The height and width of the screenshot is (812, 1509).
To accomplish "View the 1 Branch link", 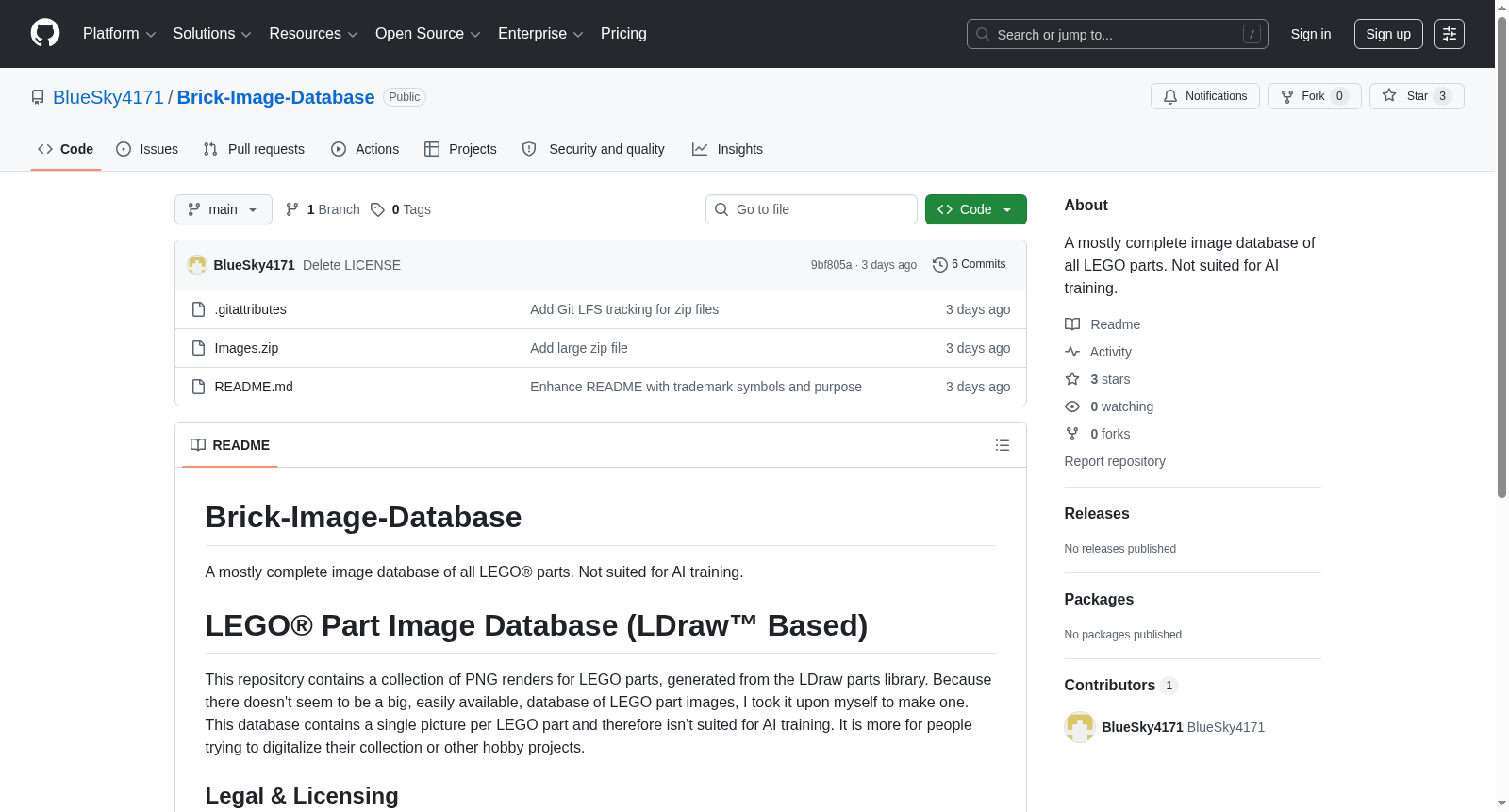I will pos(323,209).
